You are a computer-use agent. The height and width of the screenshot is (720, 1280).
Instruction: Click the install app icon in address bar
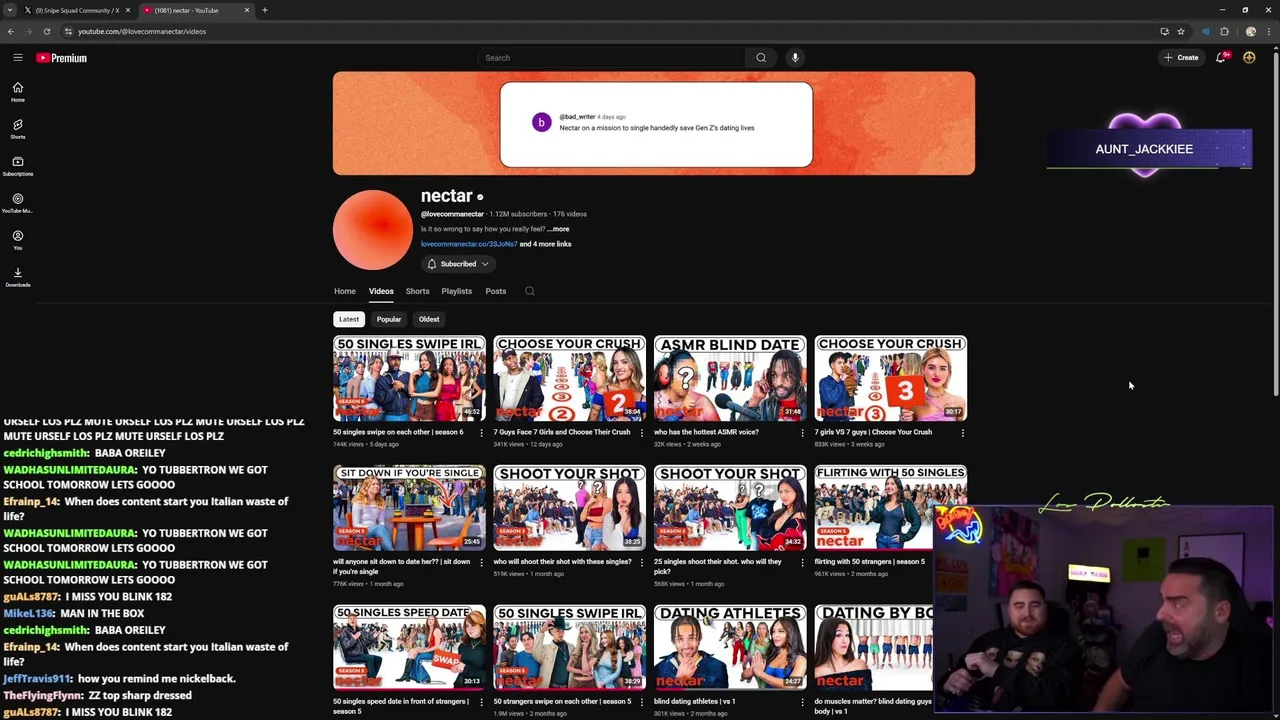tap(1164, 31)
